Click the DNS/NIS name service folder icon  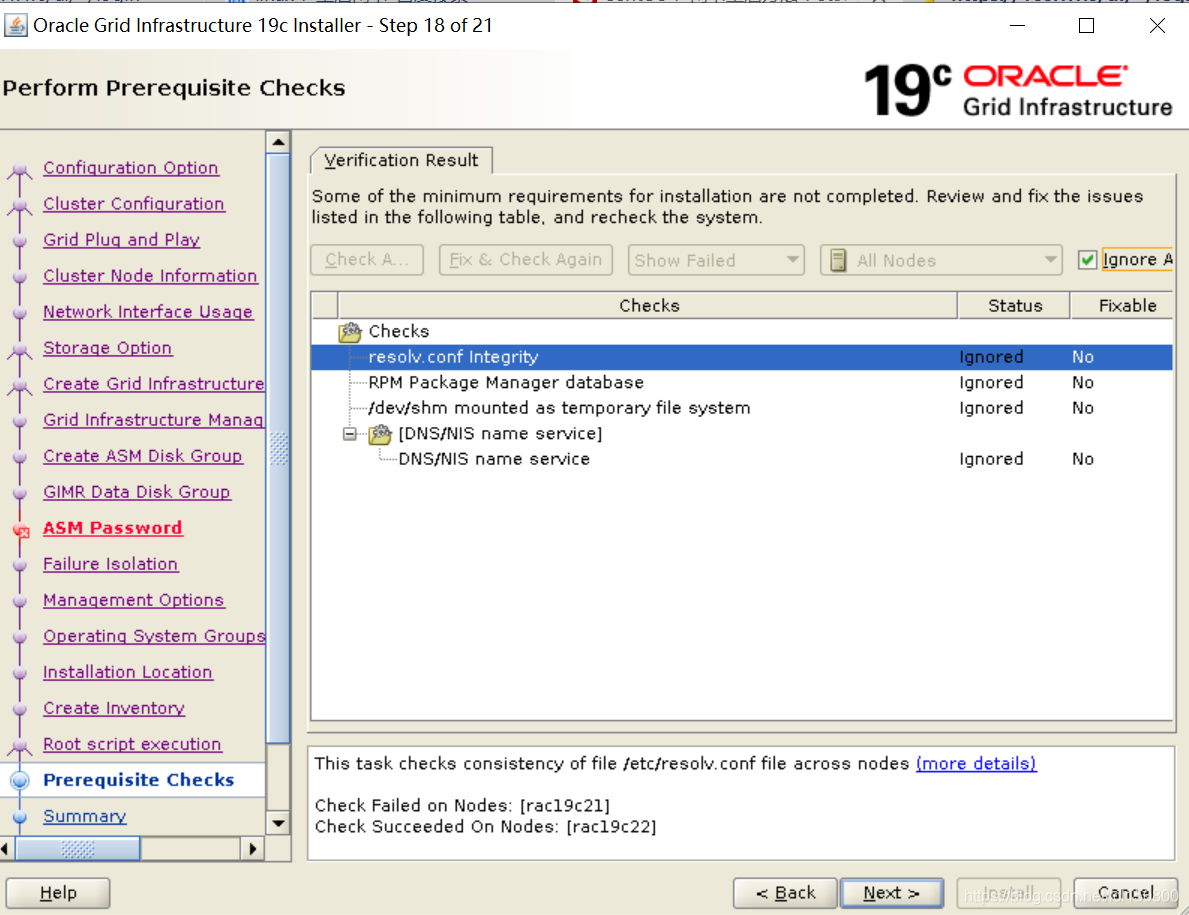point(380,434)
